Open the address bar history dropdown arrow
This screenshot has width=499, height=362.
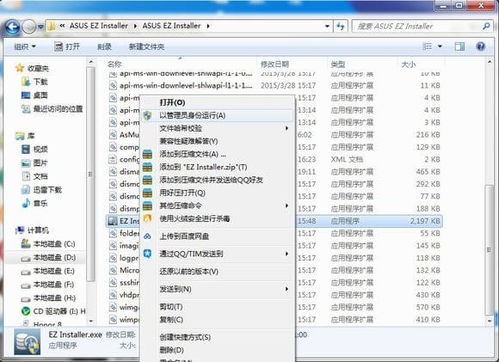(327, 26)
